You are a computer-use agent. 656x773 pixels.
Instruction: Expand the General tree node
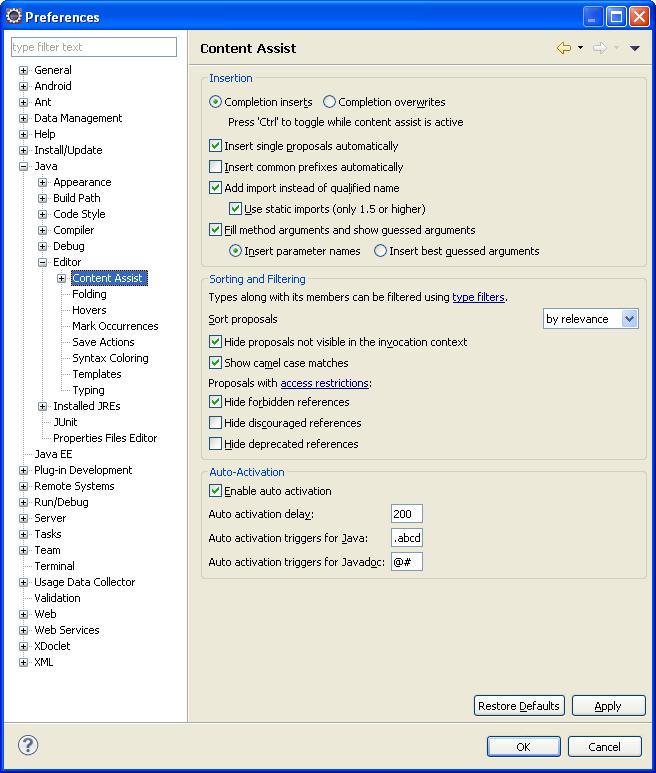click(x=23, y=70)
